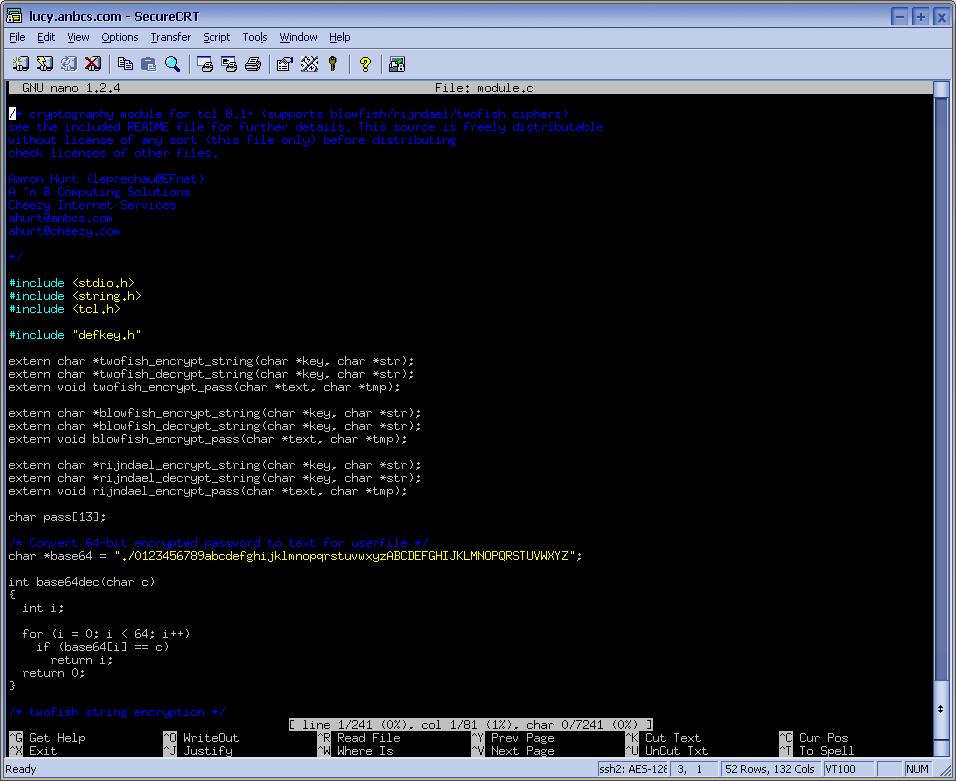
Task: Click the '^C Cur Pos' nano shortcut
Action: 814,738
